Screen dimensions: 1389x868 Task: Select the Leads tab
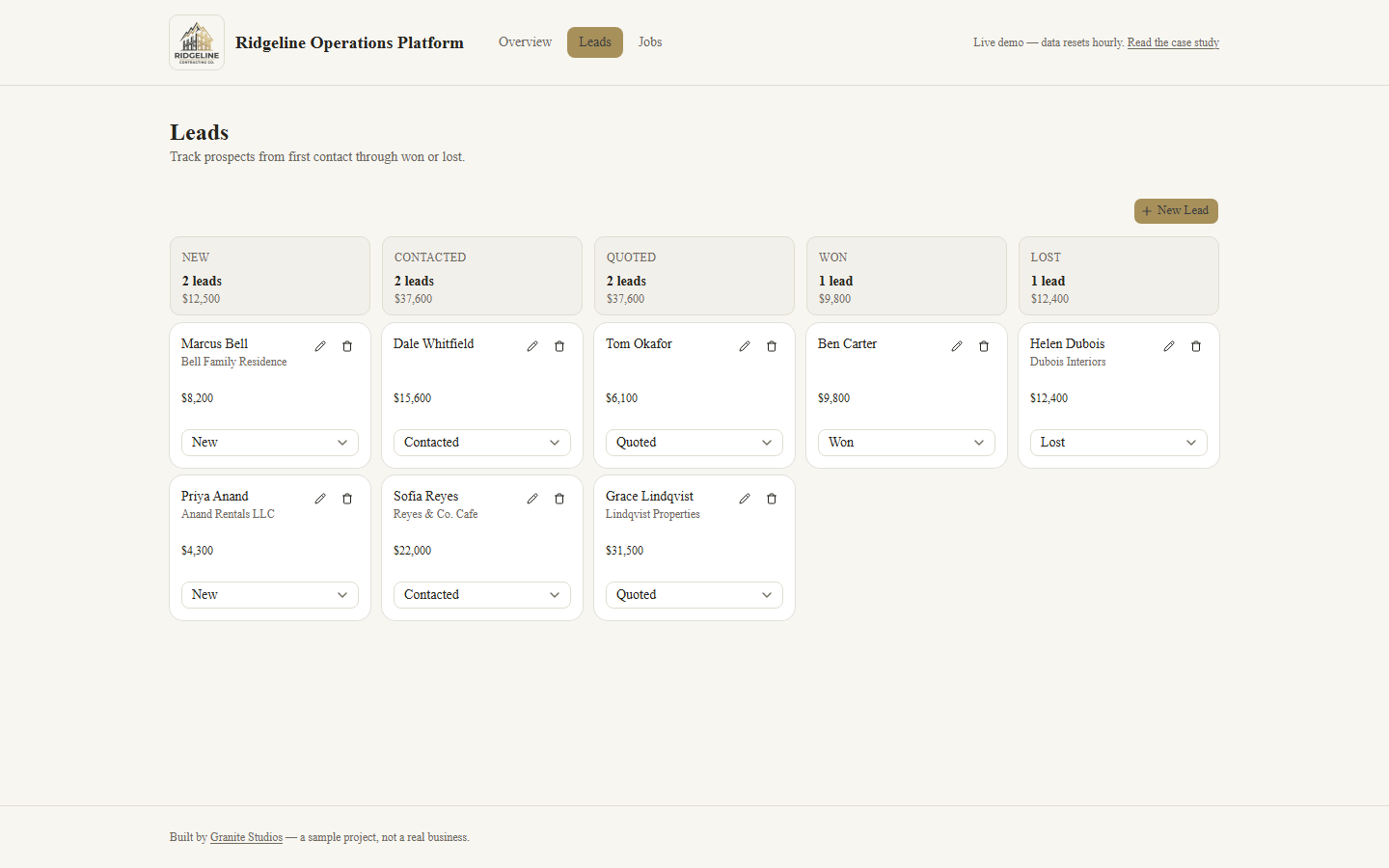tap(595, 42)
